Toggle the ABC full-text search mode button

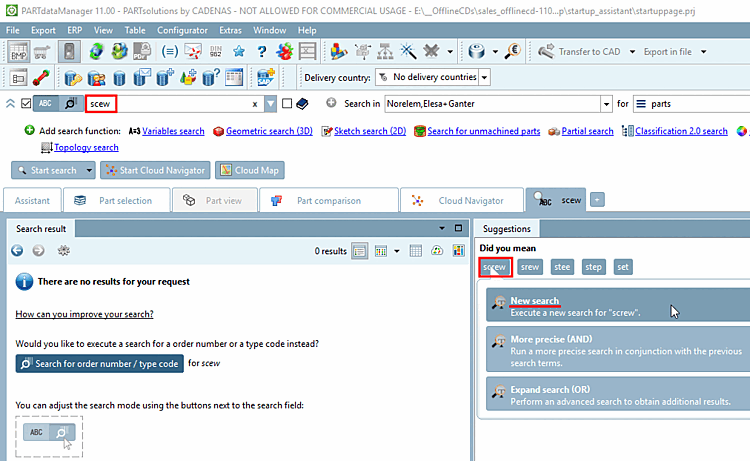click(45, 103)
